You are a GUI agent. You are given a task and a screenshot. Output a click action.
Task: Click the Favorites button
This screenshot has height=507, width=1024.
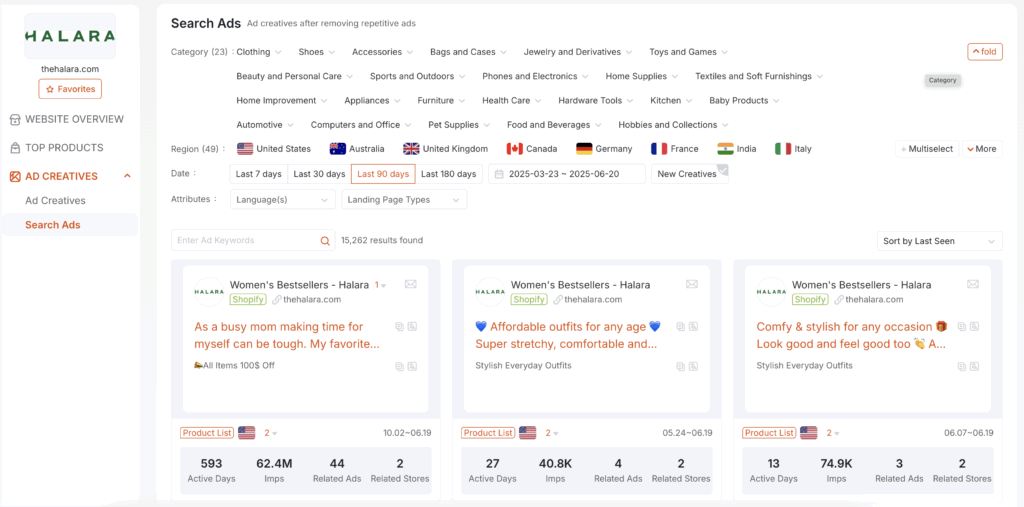tap(70, 89)
